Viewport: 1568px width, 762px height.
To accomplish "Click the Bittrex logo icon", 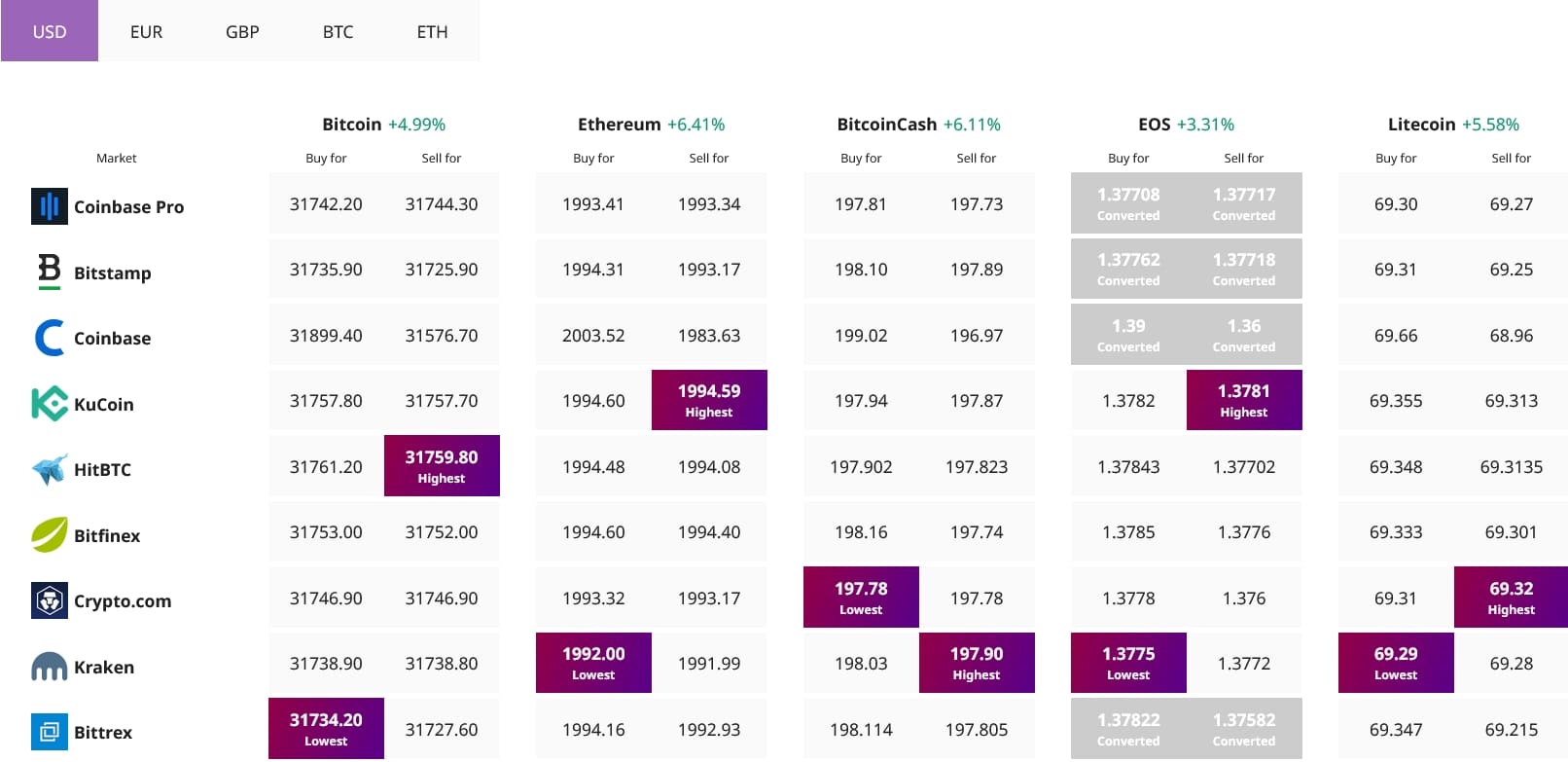I will tap(50, 732).
